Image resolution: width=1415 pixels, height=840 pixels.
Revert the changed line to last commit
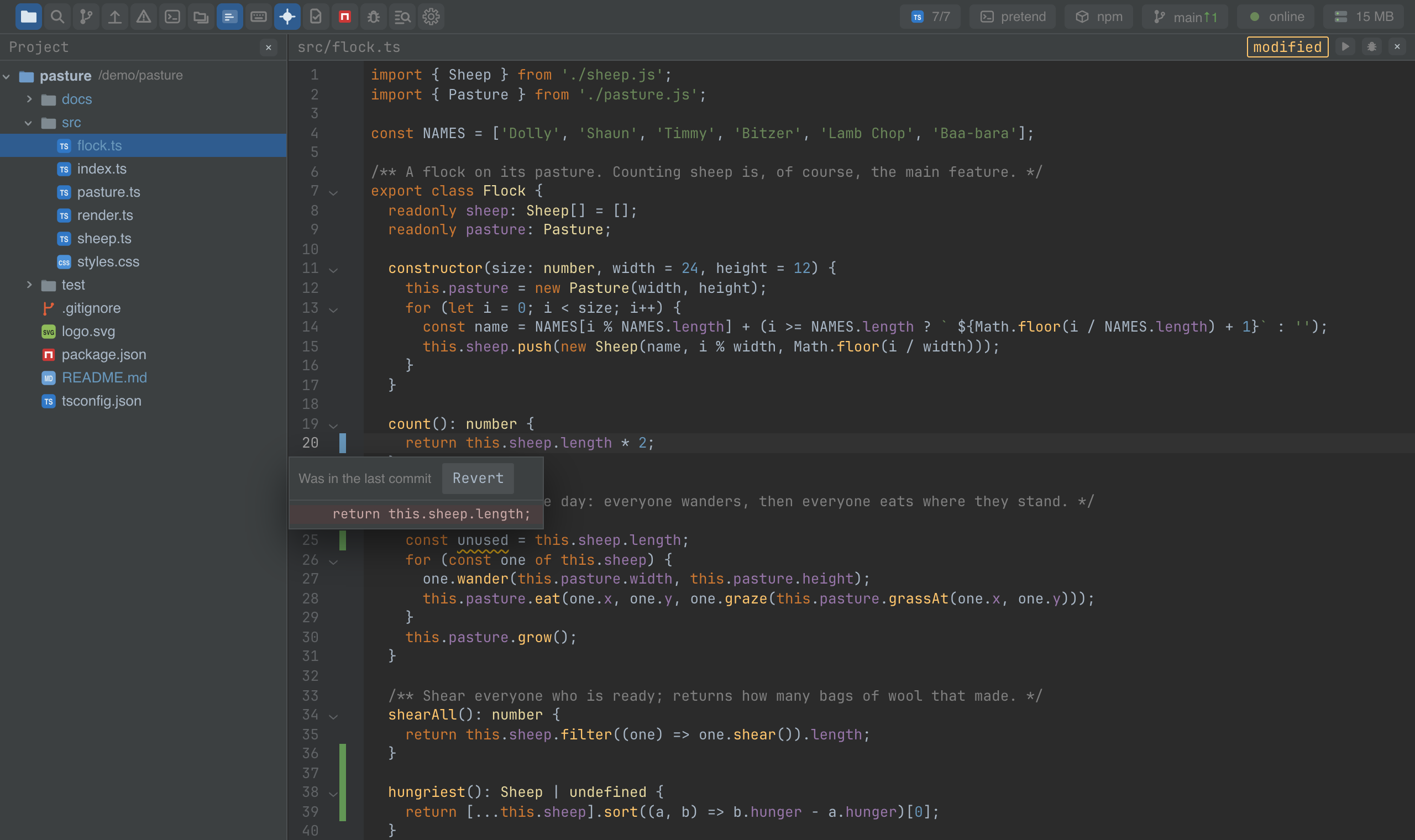[478, 478]
